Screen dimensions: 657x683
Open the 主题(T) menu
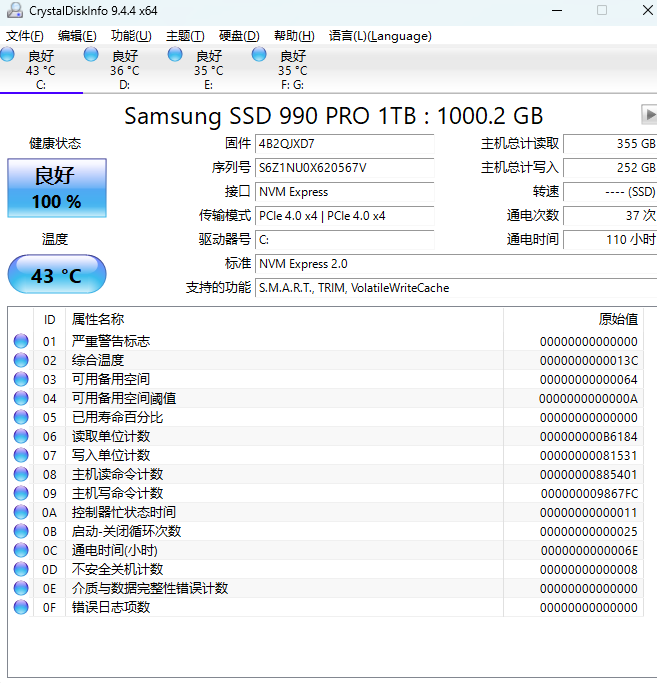pos(185,36)
